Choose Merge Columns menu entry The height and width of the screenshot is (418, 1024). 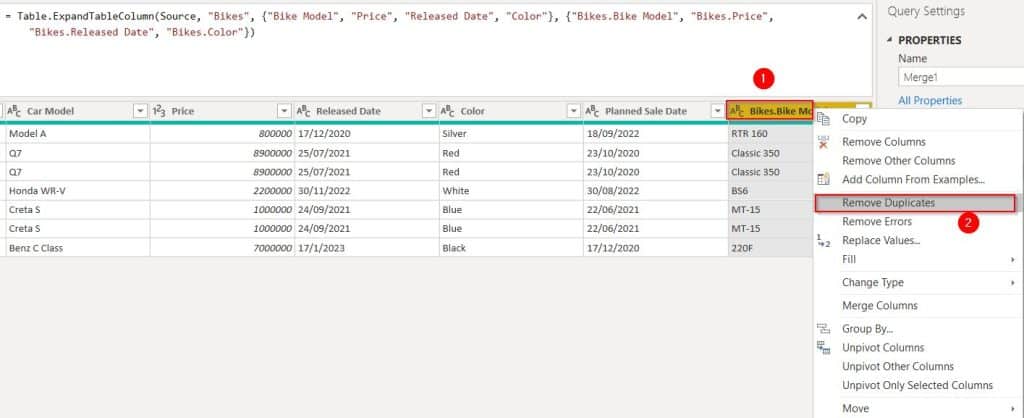[880, 306]
